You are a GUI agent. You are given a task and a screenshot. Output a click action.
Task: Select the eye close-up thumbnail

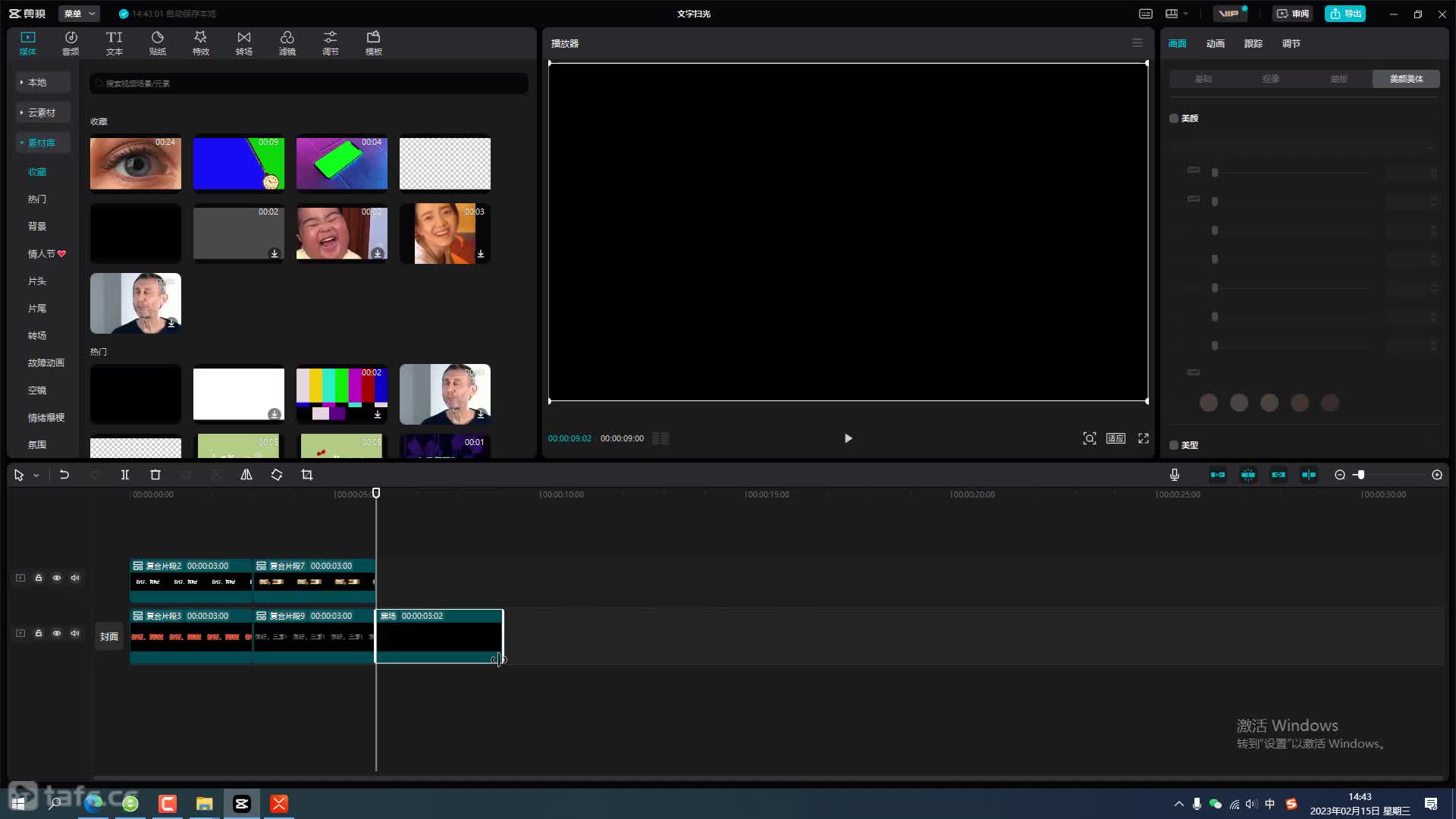(x=136, y=163)
